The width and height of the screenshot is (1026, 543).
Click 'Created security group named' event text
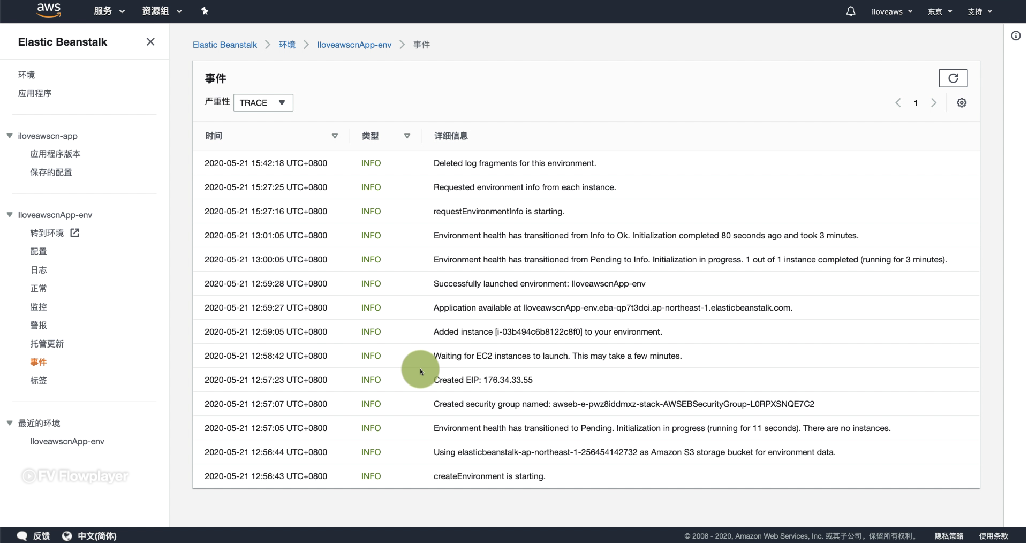pos(624,404)
